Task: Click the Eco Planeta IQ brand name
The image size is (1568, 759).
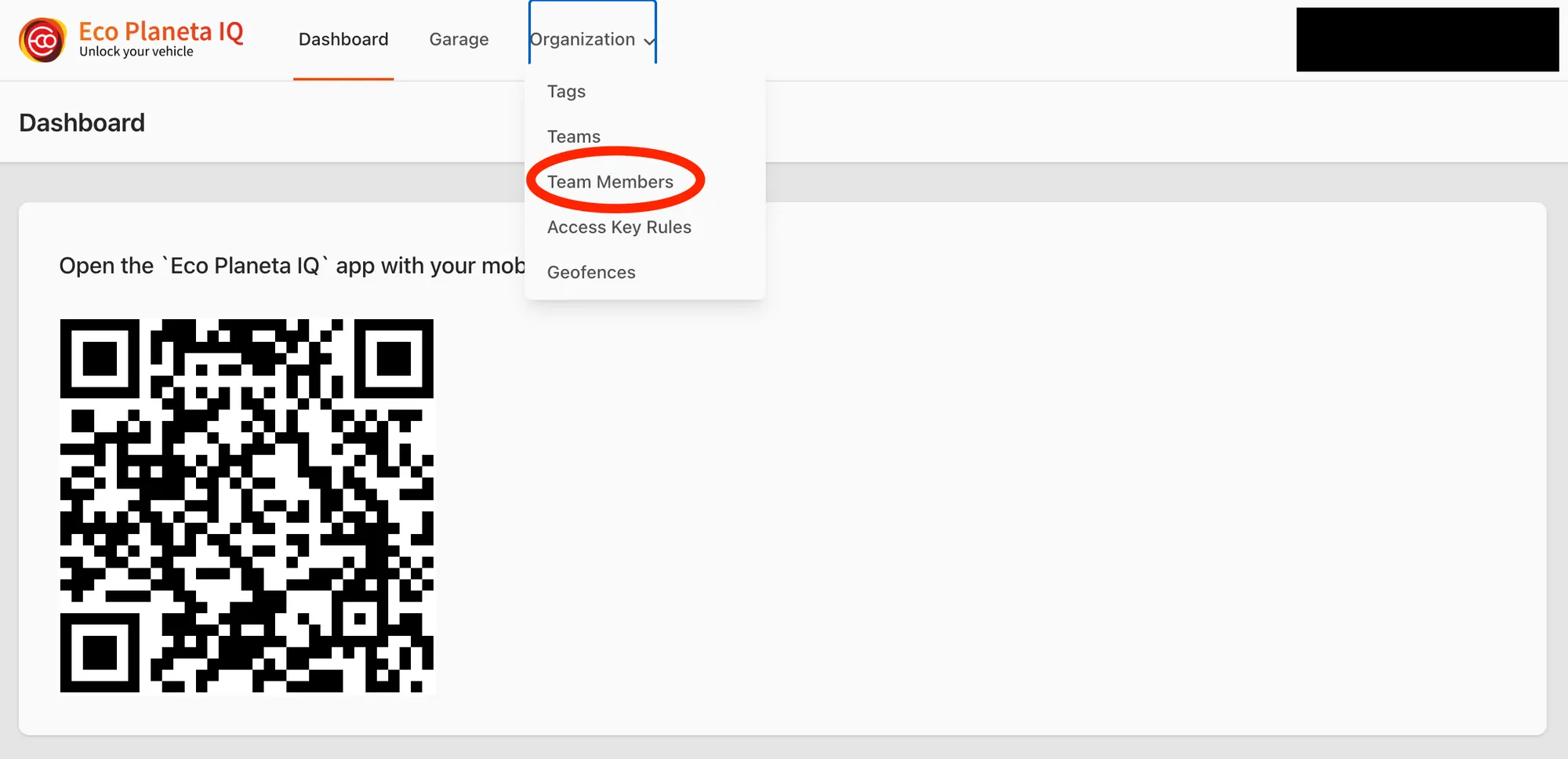Action: (162, 31)
